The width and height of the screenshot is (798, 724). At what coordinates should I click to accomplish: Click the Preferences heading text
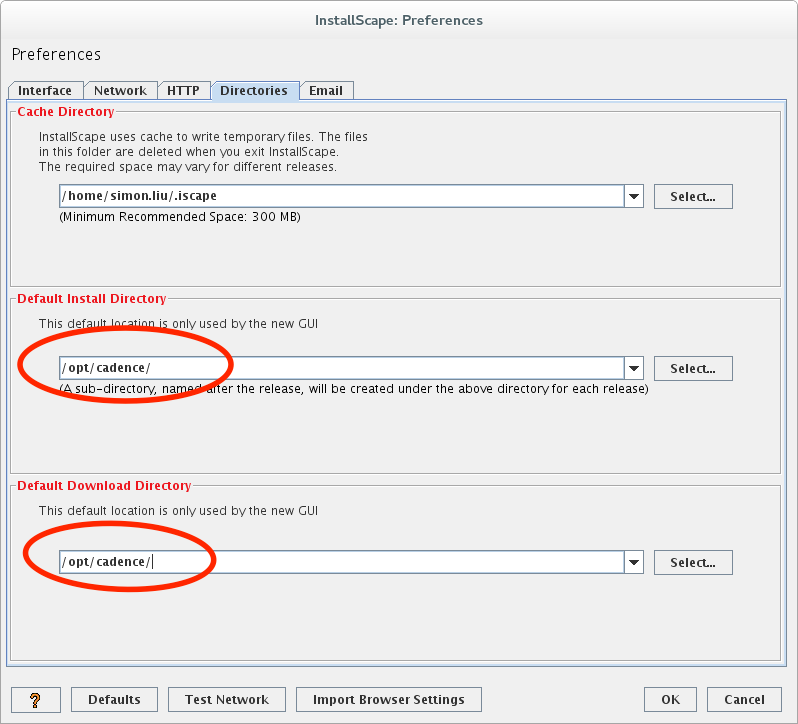tap(56, 54)
